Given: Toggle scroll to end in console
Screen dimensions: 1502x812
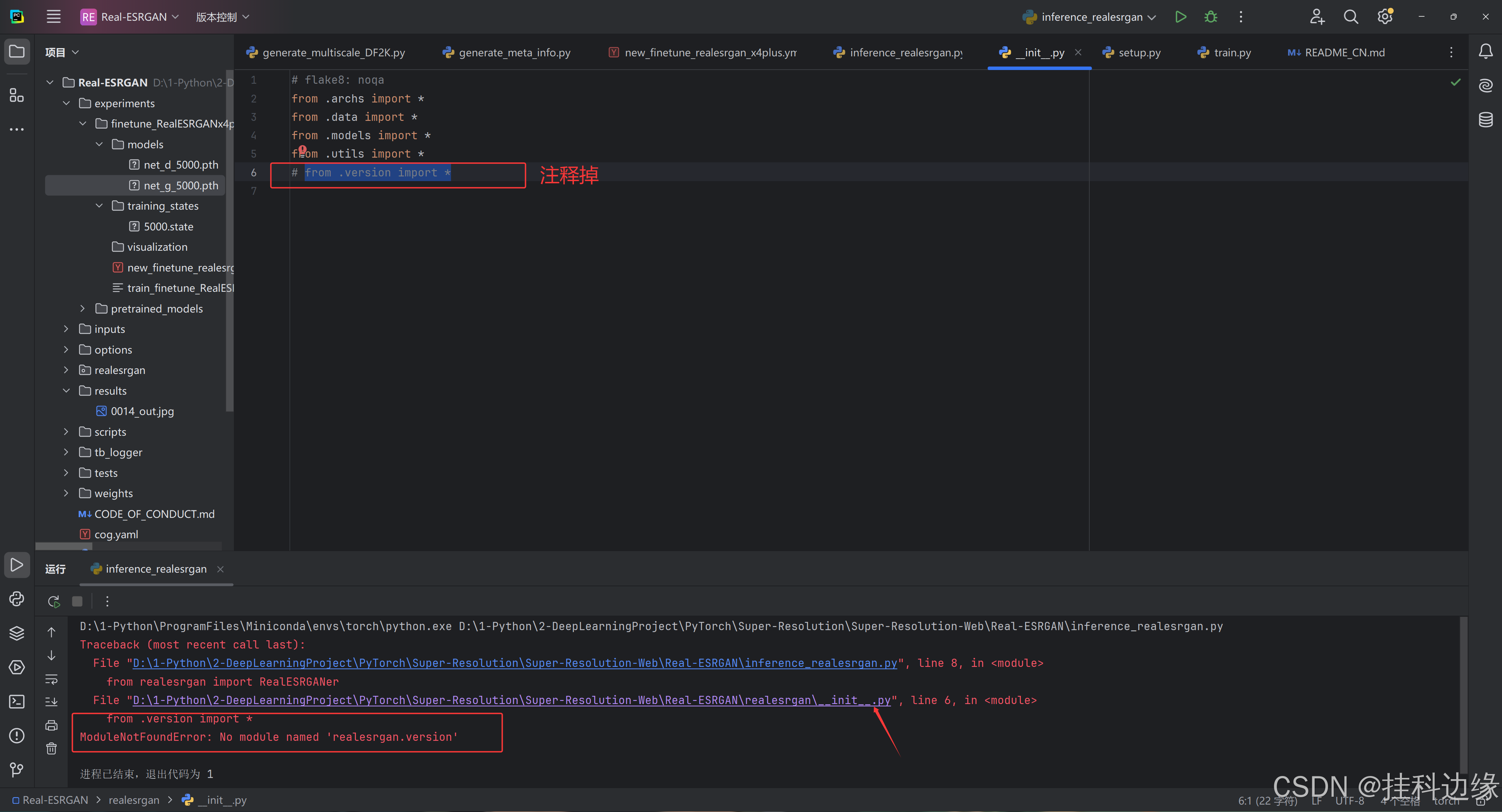Looking at the screenshot, I should pyautogui.click(x=51, y=702).
